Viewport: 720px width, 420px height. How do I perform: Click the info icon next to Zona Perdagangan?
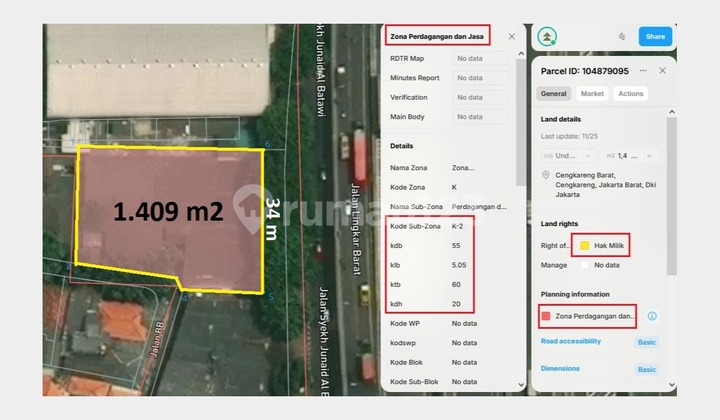652,316
